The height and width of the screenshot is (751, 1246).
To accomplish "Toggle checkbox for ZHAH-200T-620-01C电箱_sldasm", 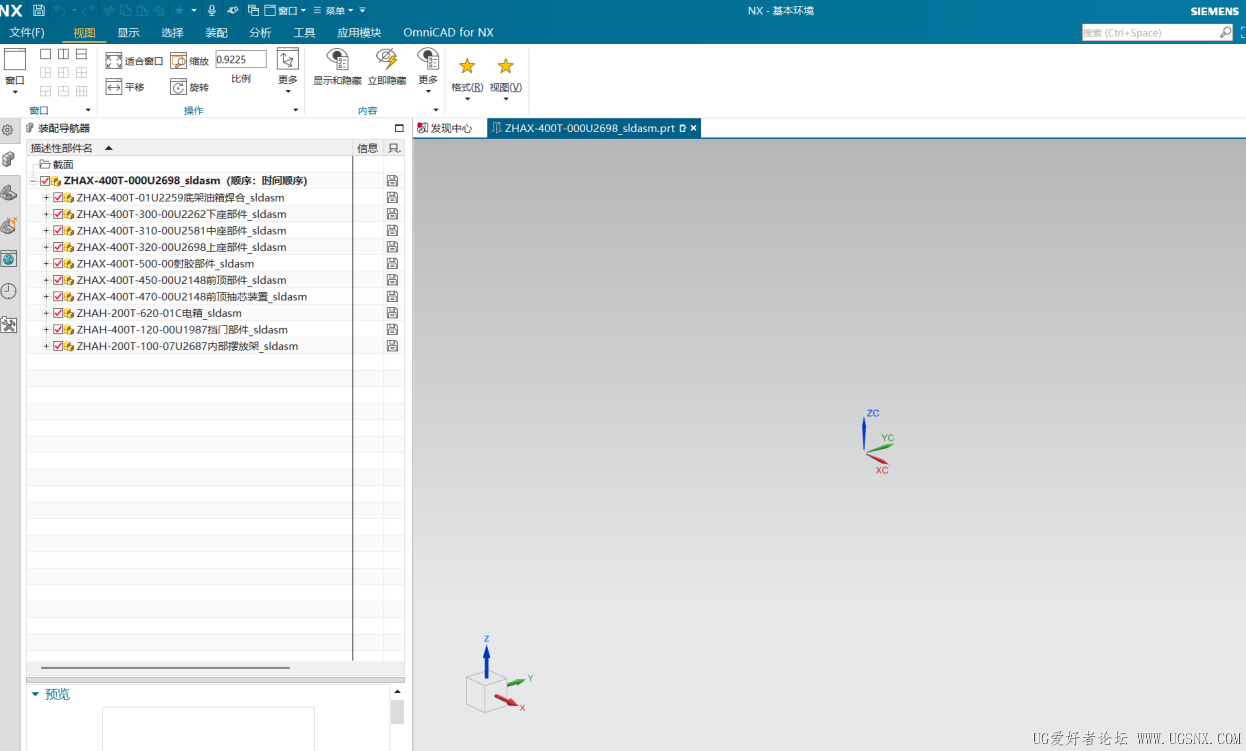I will pos(58,313).
